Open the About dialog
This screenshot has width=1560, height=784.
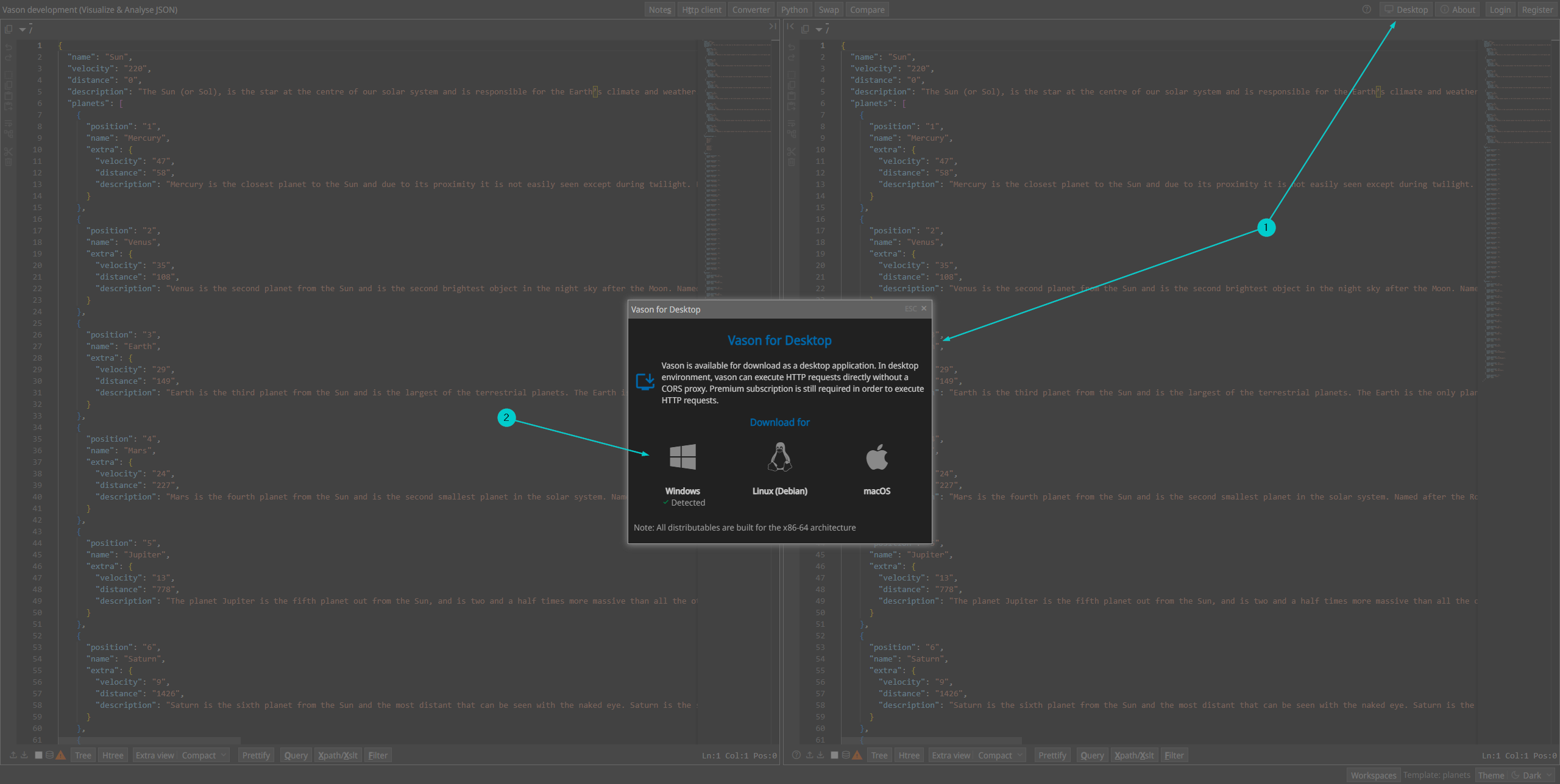tap(1458, 10)
